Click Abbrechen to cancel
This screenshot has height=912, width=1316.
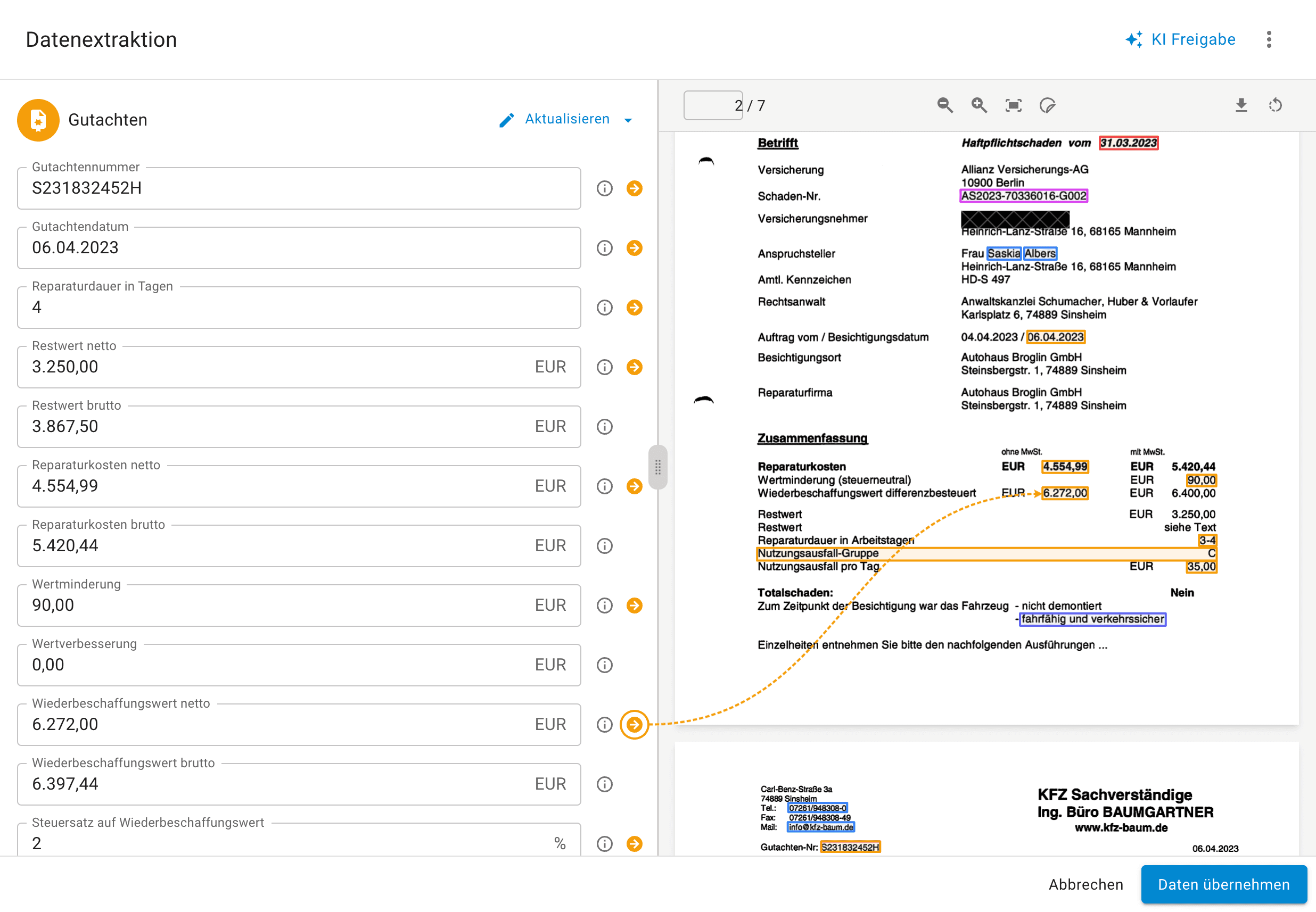(x=1085, y=884)
